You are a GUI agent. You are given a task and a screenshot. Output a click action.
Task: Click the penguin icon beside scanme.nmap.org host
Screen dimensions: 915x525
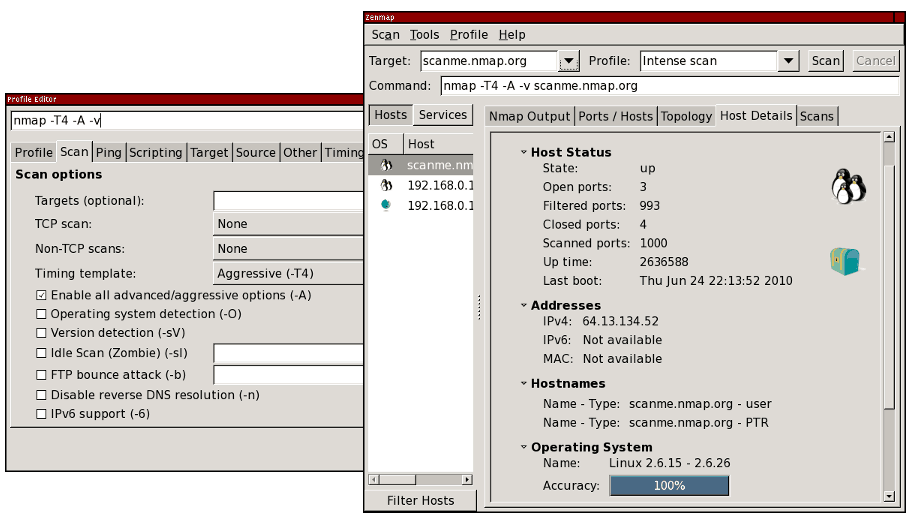click(x=386, y=165)
